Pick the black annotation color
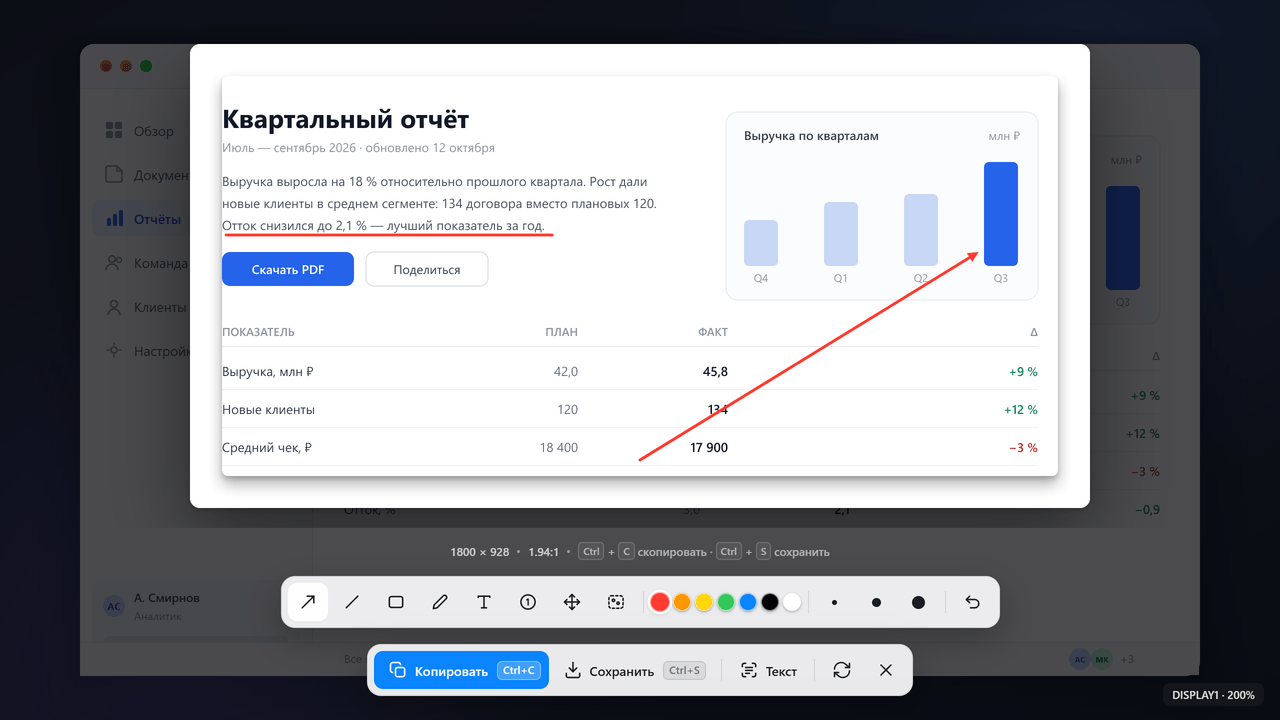 point(770,602)
